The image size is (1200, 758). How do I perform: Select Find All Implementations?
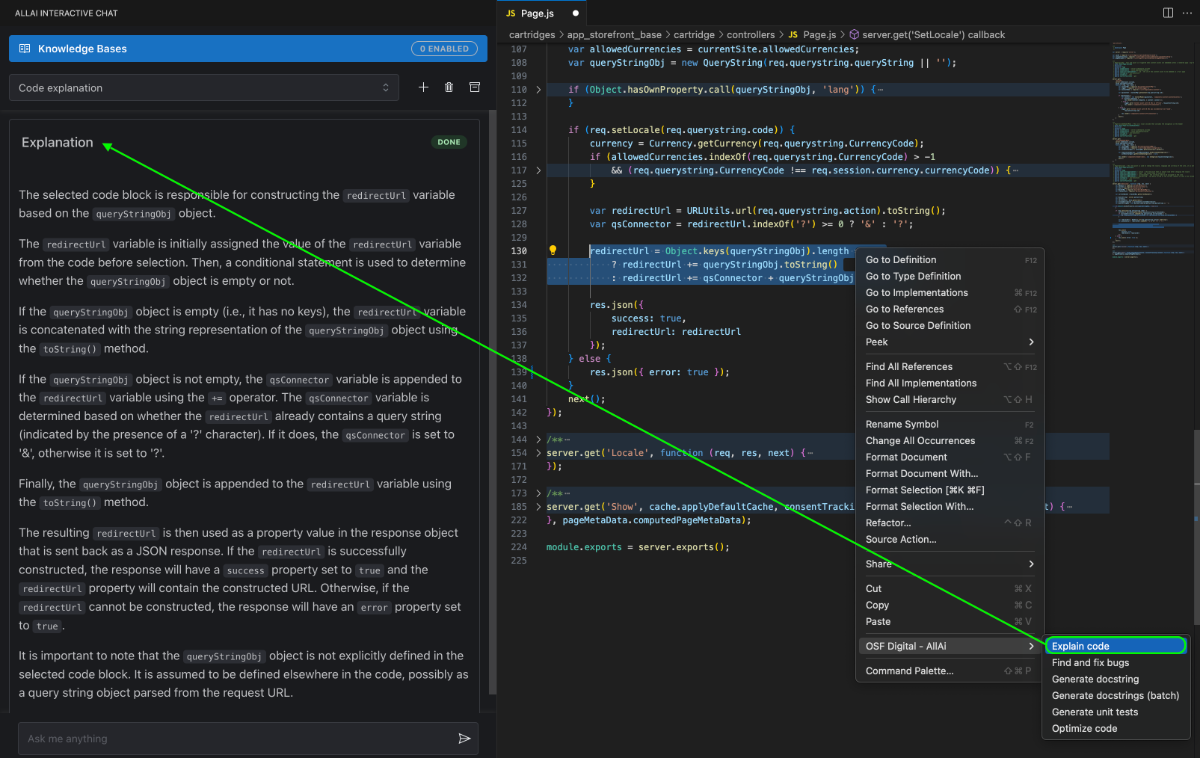tap(950, 383)
